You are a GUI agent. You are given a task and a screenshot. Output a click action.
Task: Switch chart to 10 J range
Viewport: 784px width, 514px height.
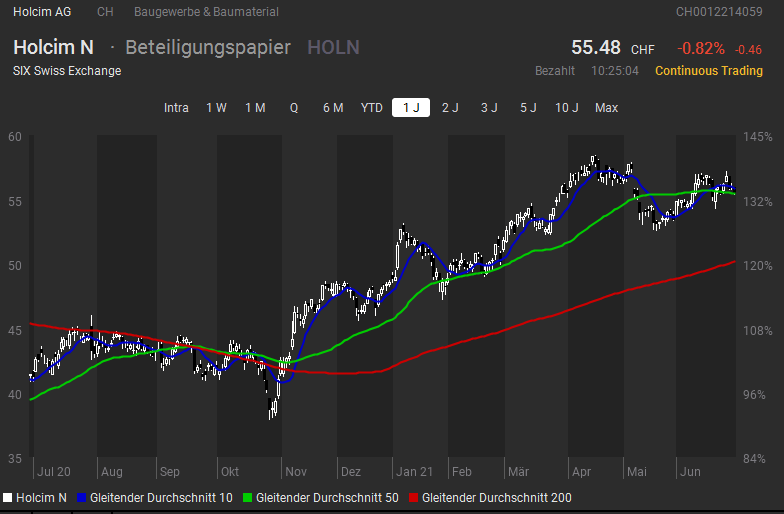click(x=566, y=108)
